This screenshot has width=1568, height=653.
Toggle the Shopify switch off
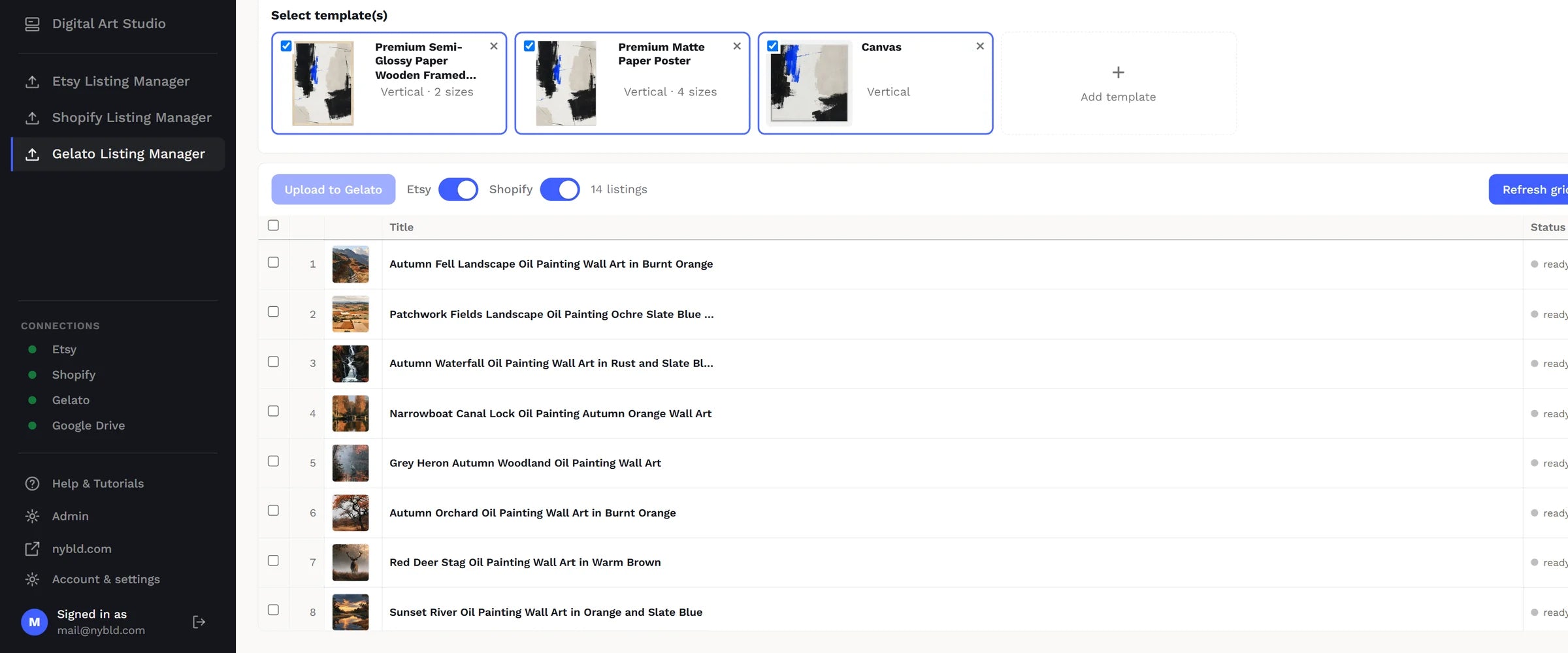pyautogui.click(x=560, y=189)
